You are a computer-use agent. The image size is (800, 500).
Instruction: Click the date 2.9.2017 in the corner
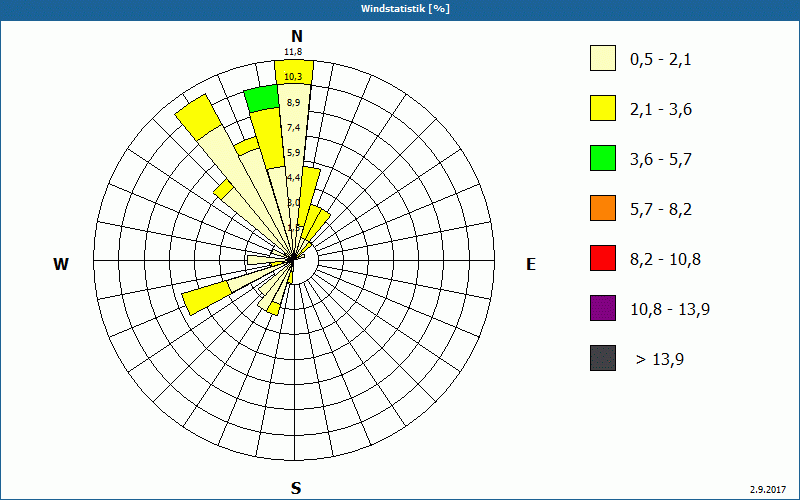[768, 489]
